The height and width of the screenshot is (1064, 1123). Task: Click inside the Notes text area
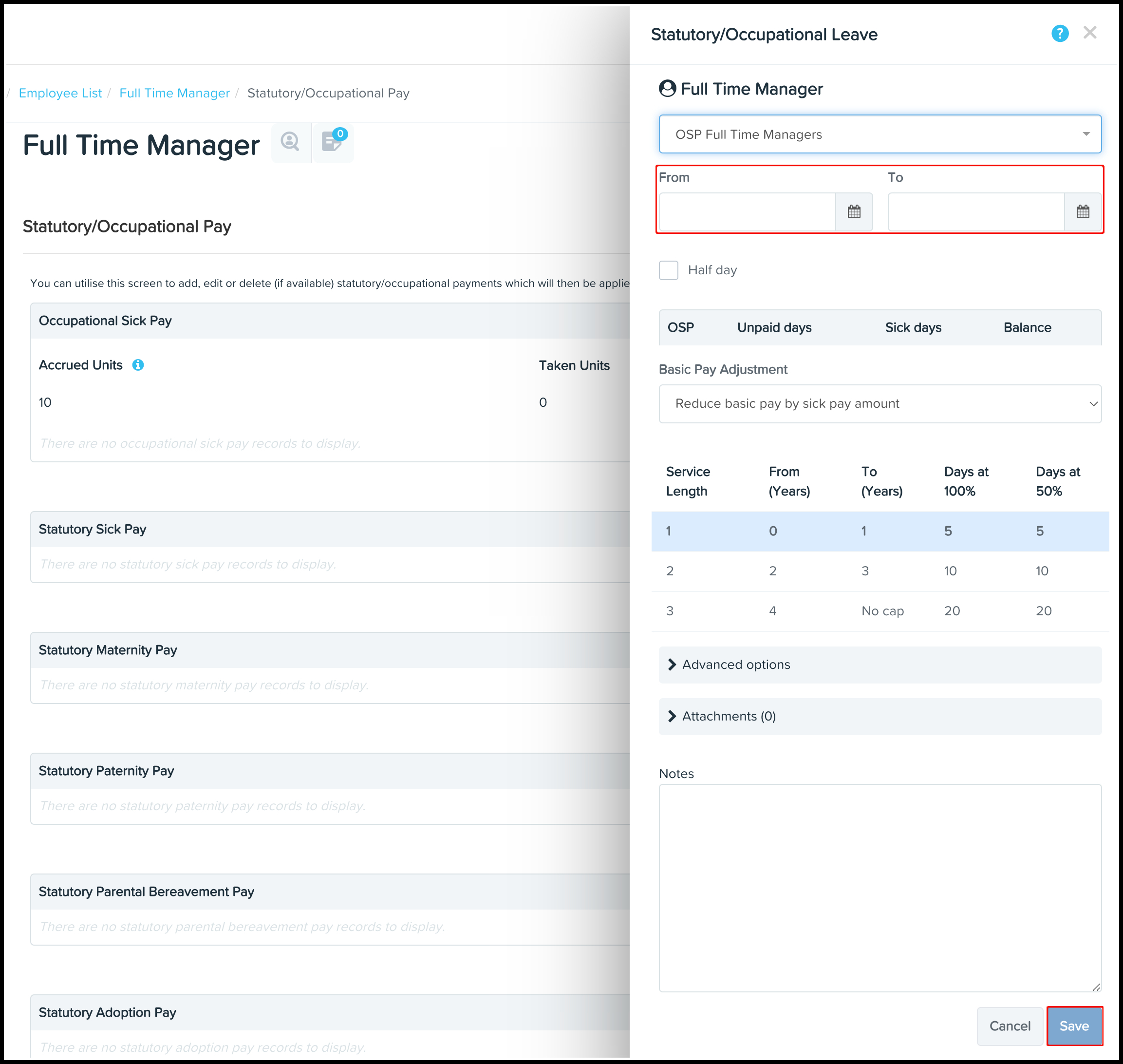(879, 888)
